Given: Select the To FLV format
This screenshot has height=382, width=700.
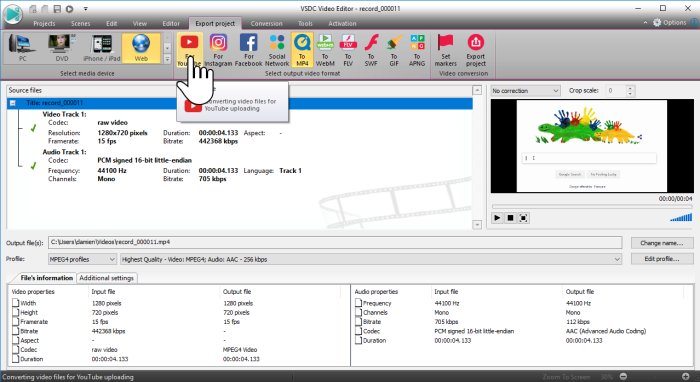Looking at the screenshot, I should point(348,50).
